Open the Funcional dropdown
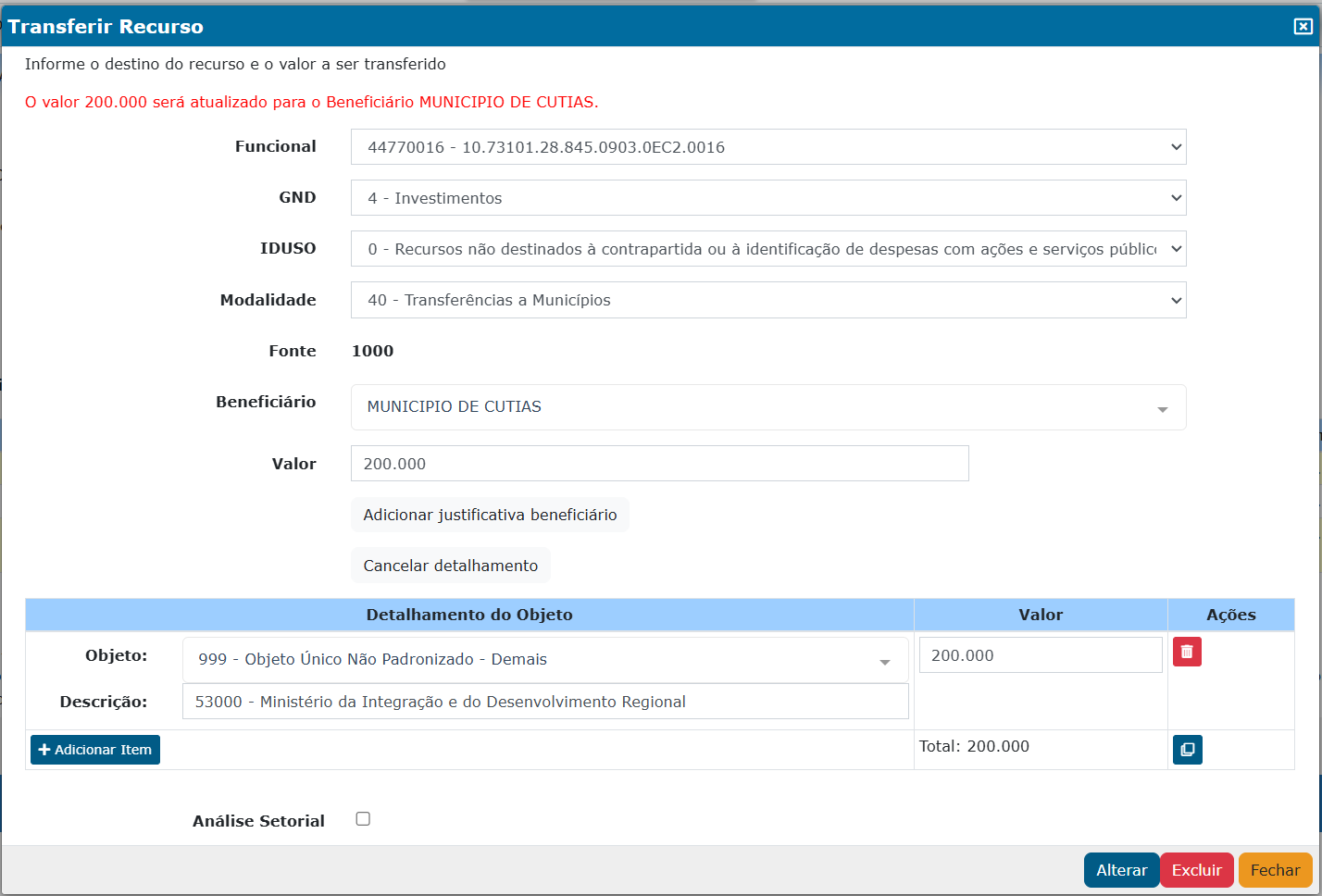The width and height of the screenshot is (1322, 896). (767, 147)
